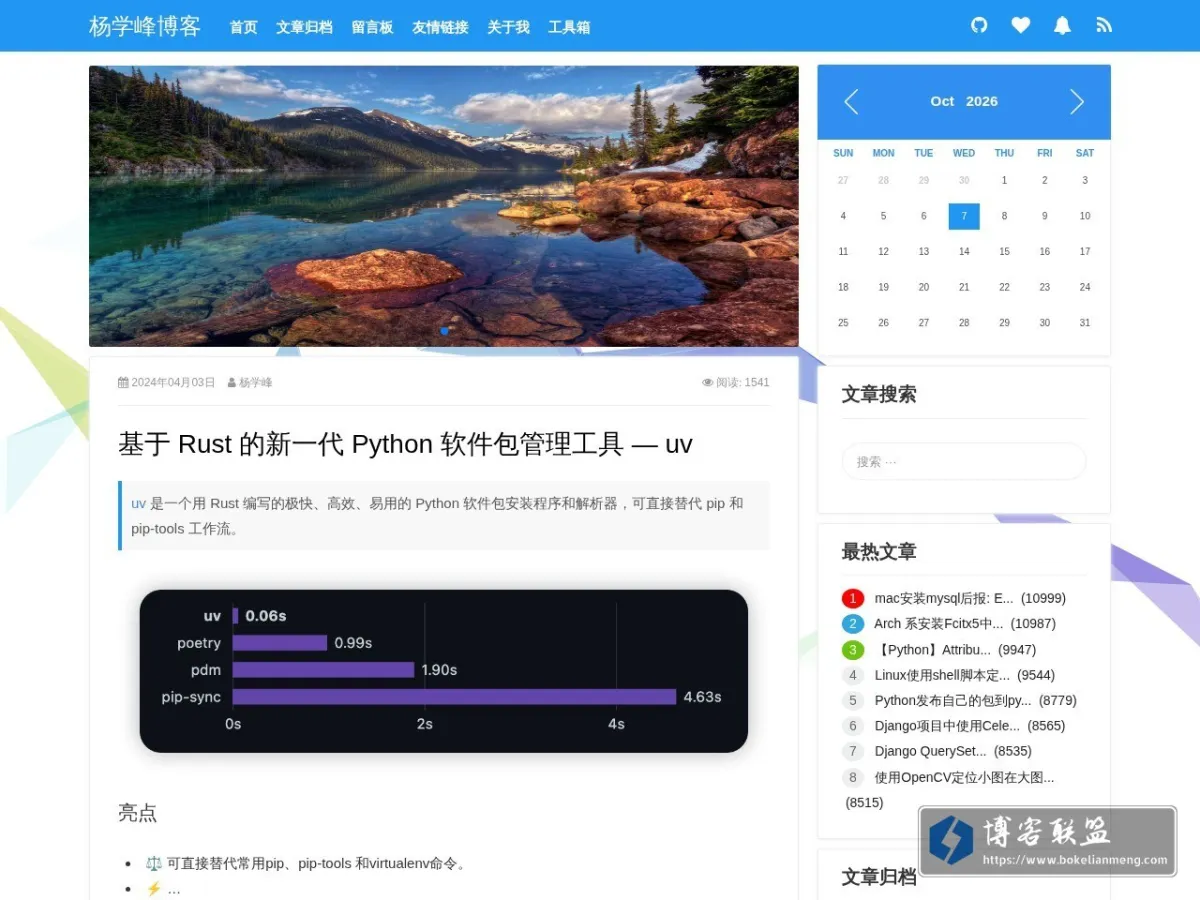This screenshot has width=1200, height=900.
Task: Click the 亮点 heading in article
Action: (x=137, y=812)
